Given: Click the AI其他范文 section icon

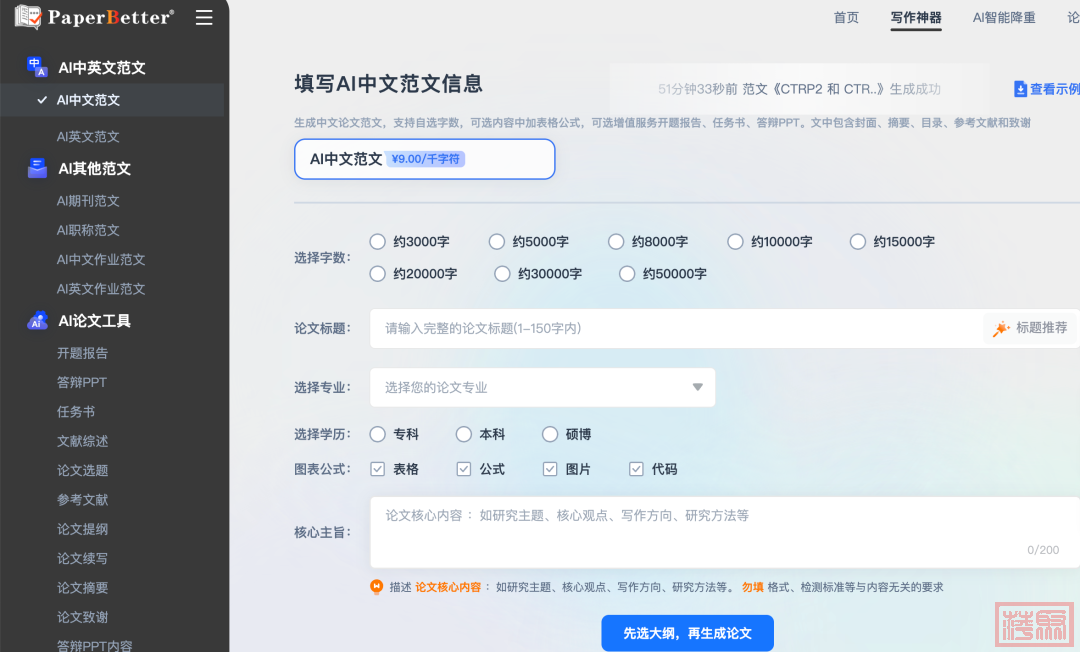Looking at the screenshot, I should [37, 168].
